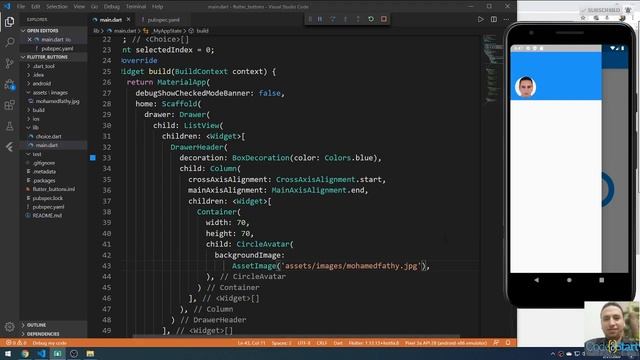640x360 pixels.
Task: Open the Test flask view
Action: point(9,126)
